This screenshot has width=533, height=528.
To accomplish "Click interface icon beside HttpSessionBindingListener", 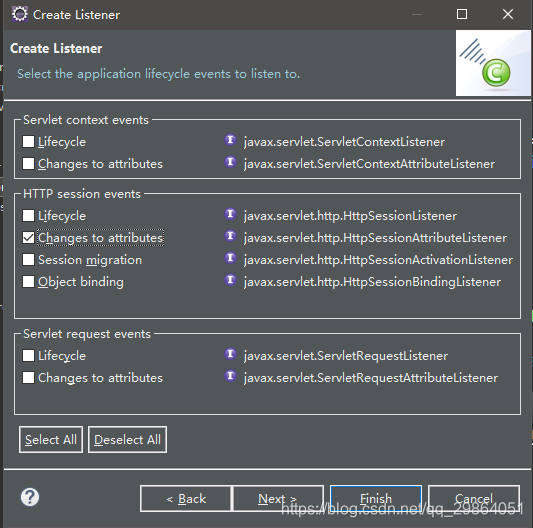I will click(230, 280).
